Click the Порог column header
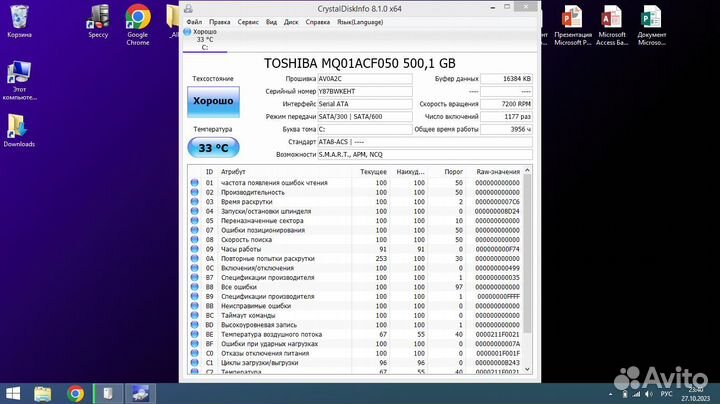This screenshot has width=720, height=404. coord(453,172)
